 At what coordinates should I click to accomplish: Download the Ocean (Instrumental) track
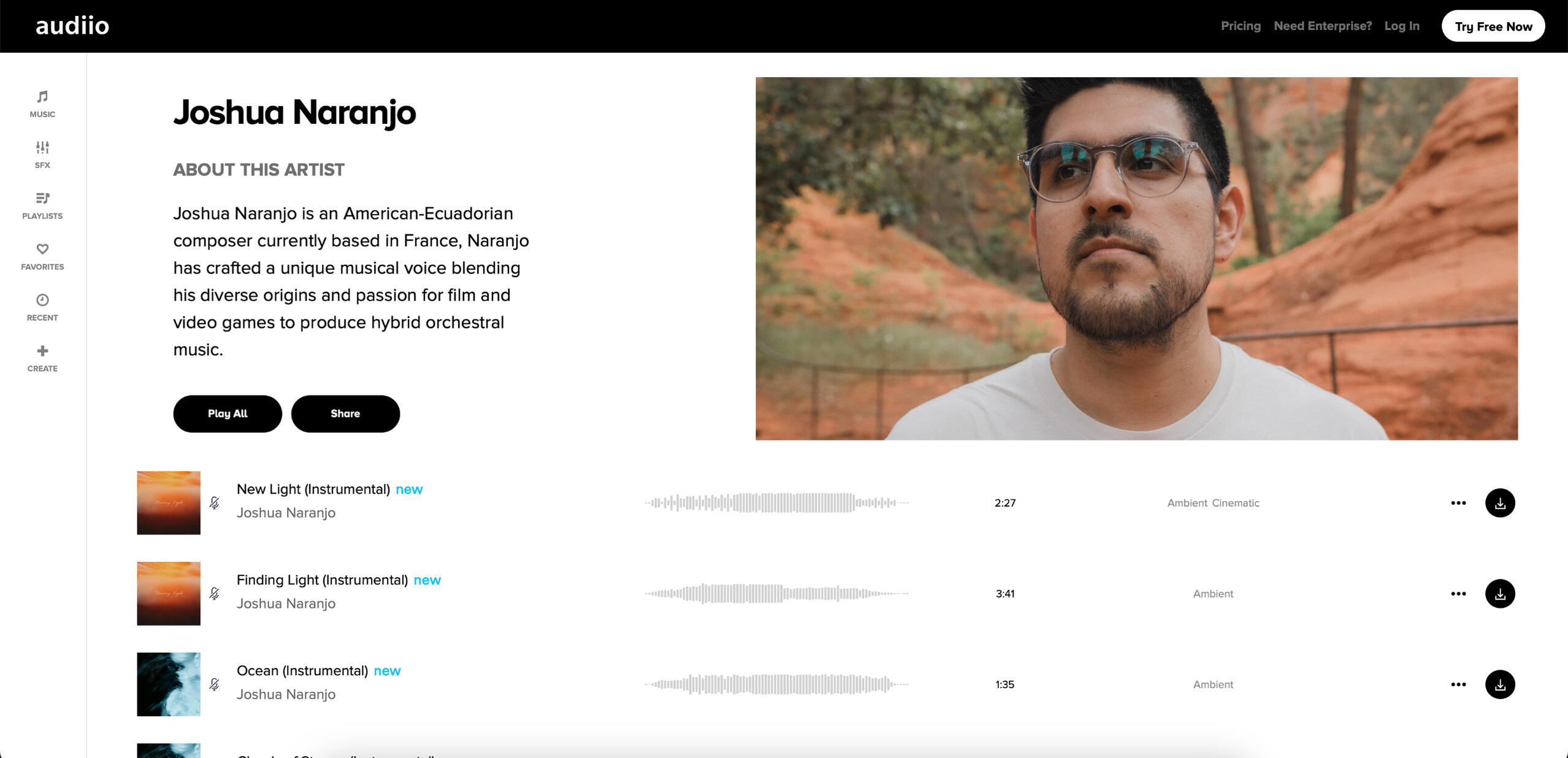tap(1499, 684)
